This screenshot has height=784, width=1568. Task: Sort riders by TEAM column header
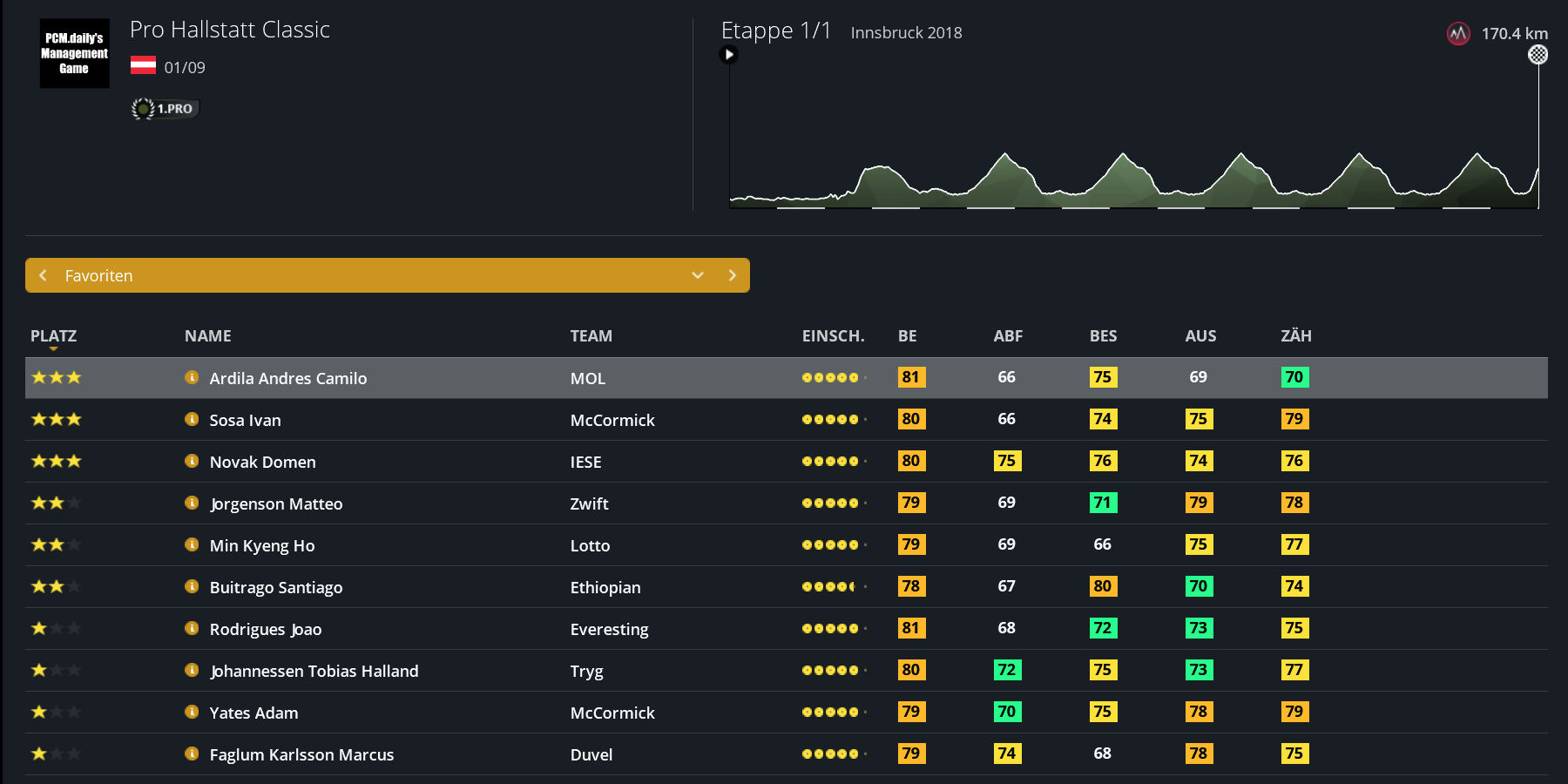(x=591, y=336)
